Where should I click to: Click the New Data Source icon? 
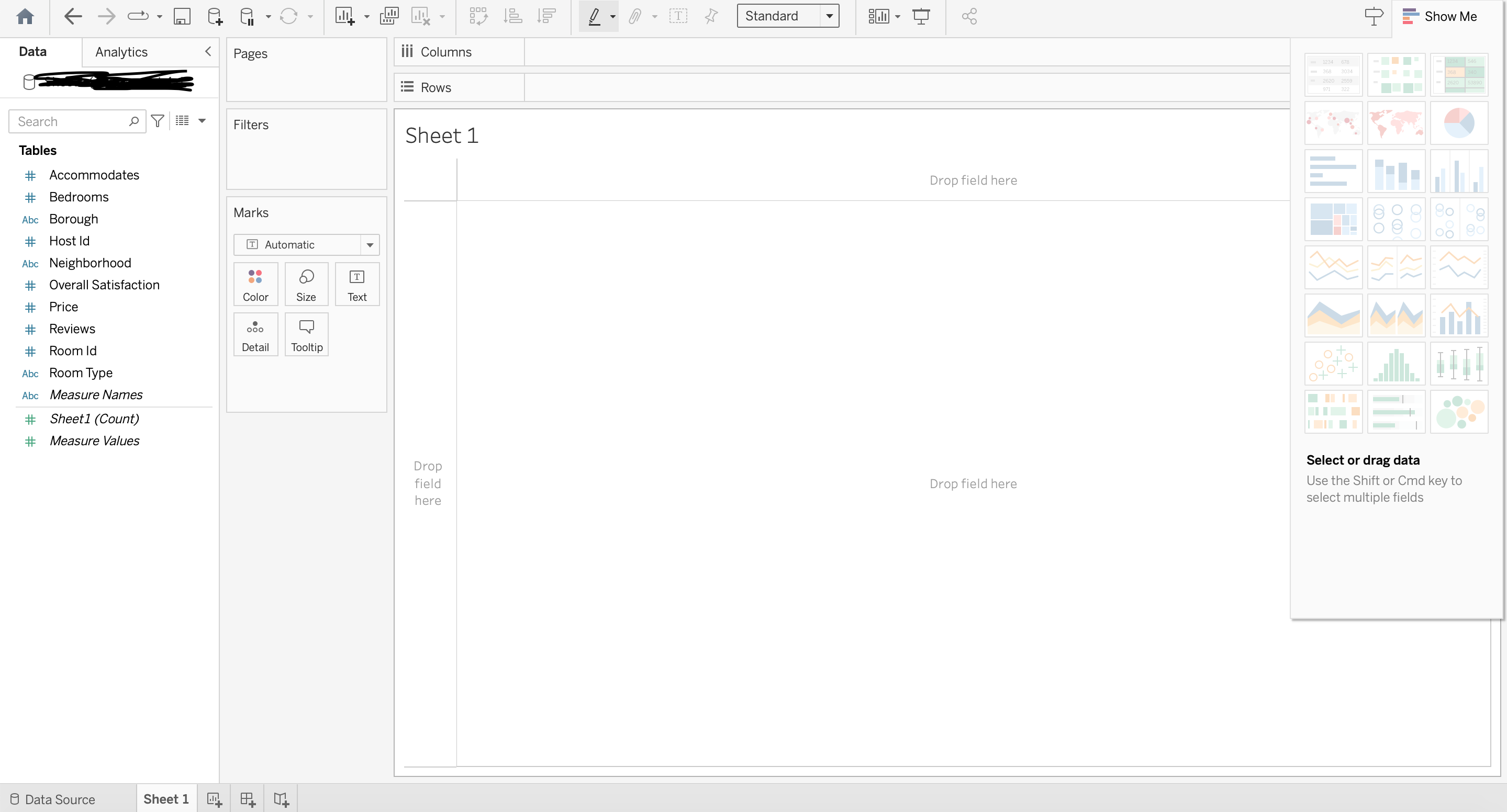pyautogui.click(x=215, y=16)
